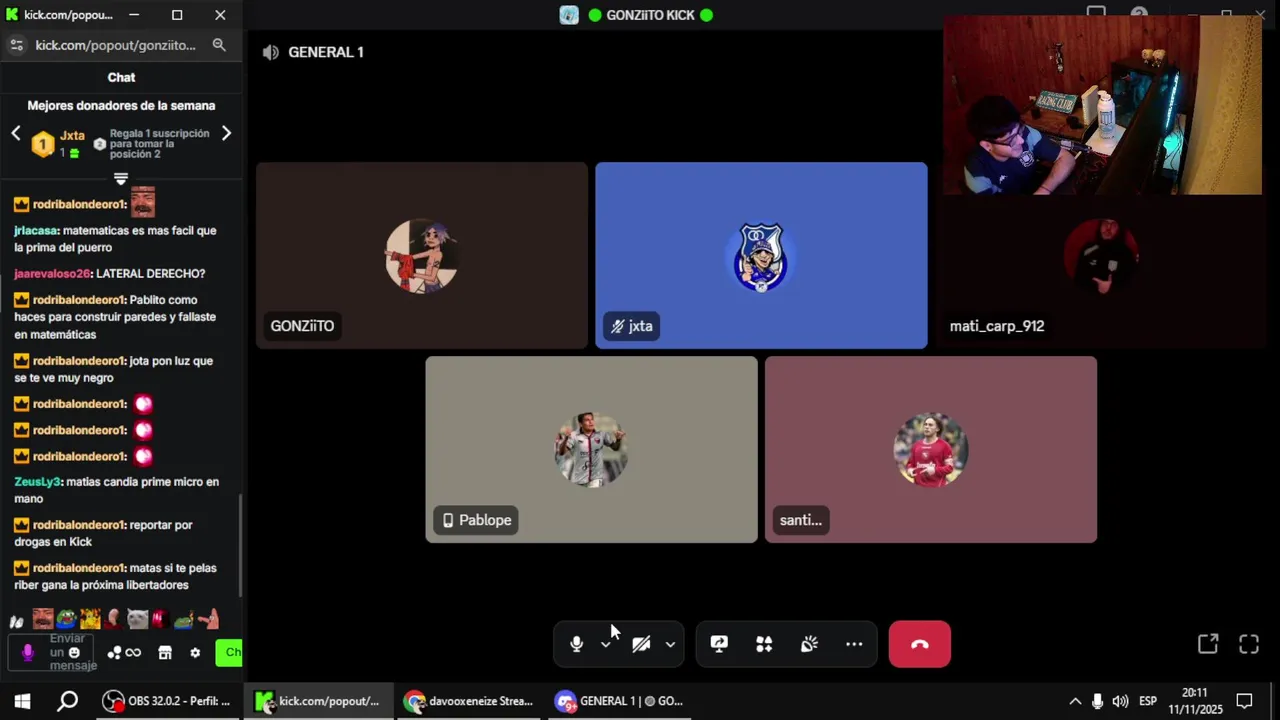Screen dimensions: 1280x720
Task: Click the Chat header in Kick popout
Action: point(121,77)
